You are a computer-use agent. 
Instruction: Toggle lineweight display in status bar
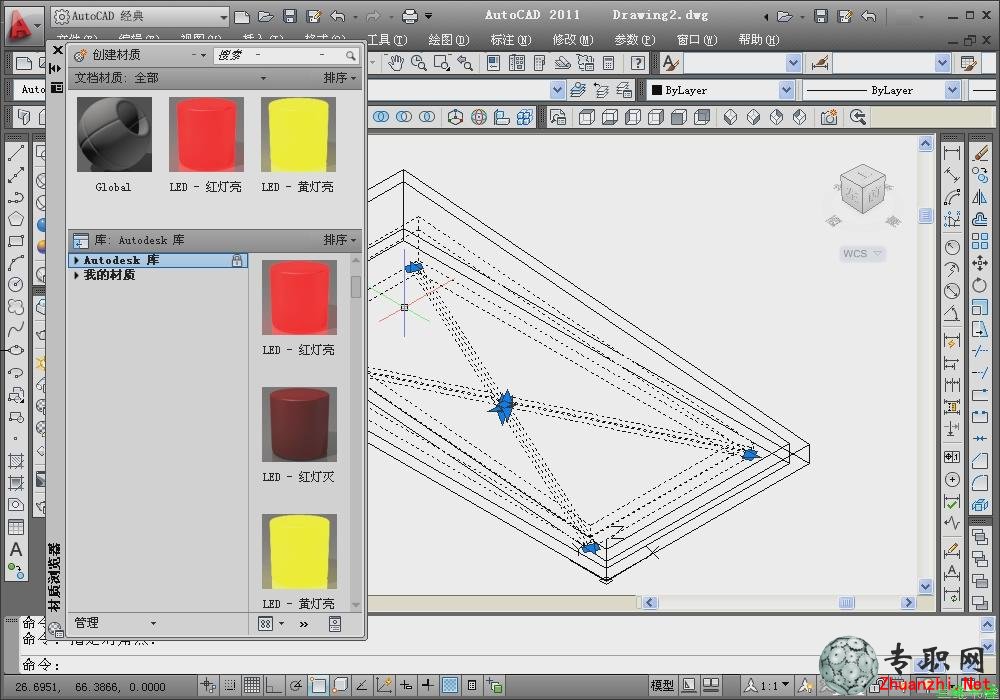428,685
